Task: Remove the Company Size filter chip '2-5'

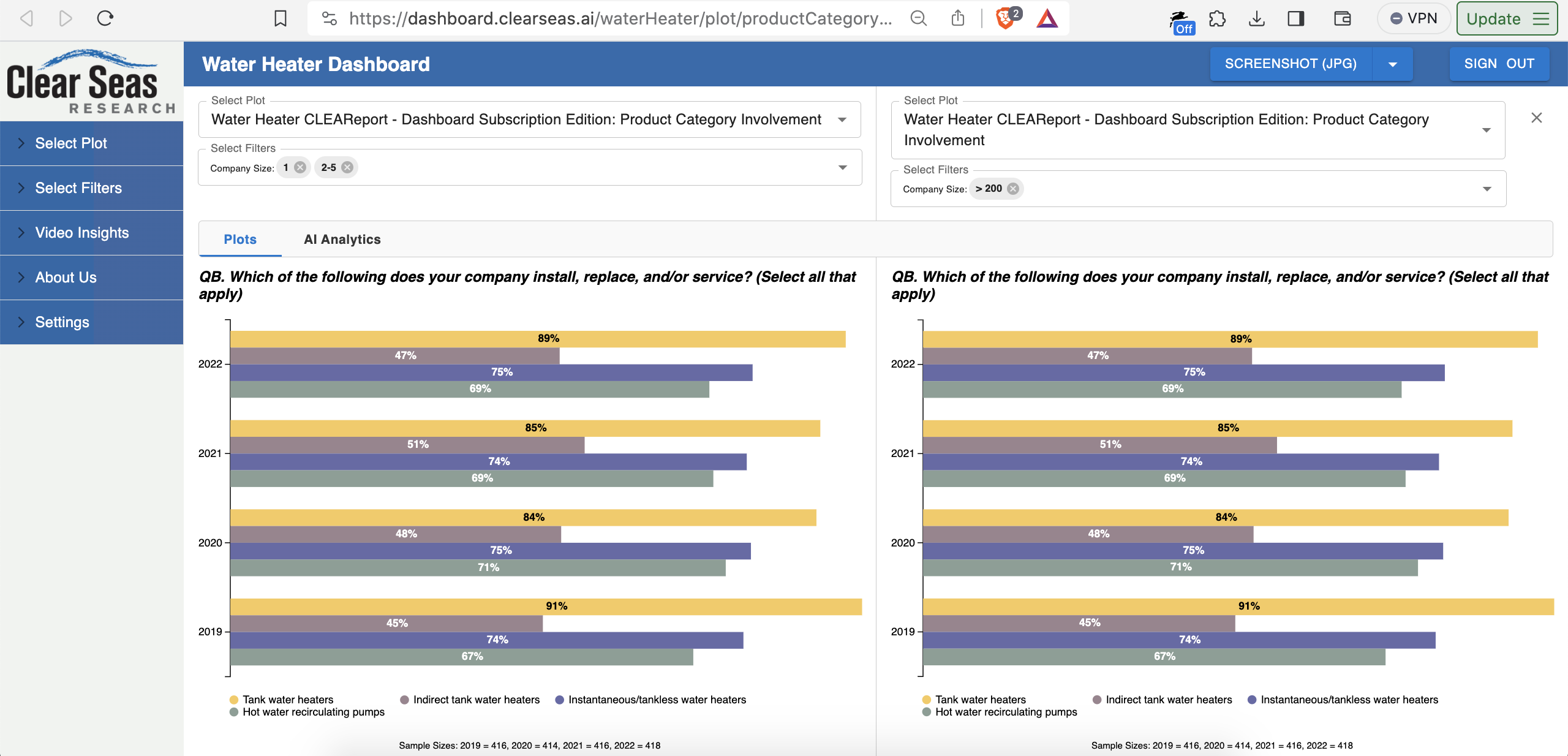Action: pos(346,167)
